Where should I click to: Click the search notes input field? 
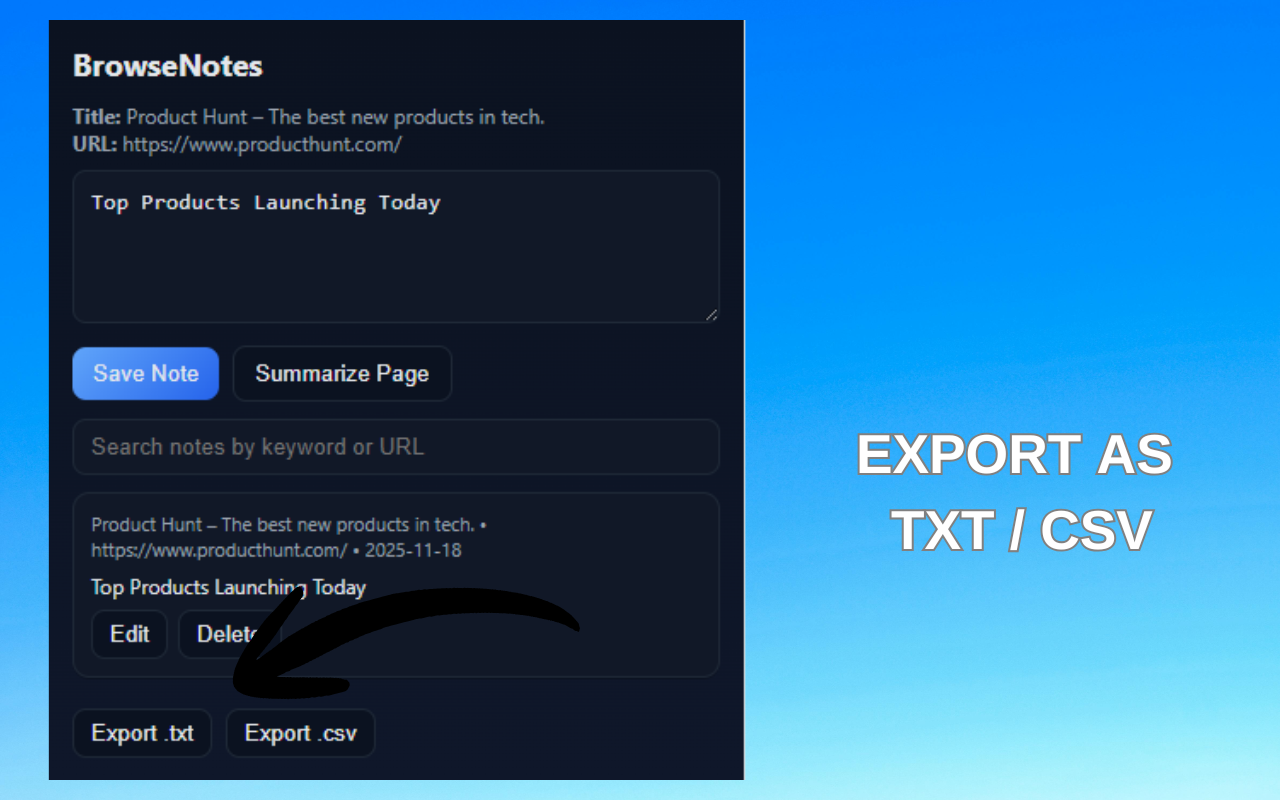coord(396,447)
